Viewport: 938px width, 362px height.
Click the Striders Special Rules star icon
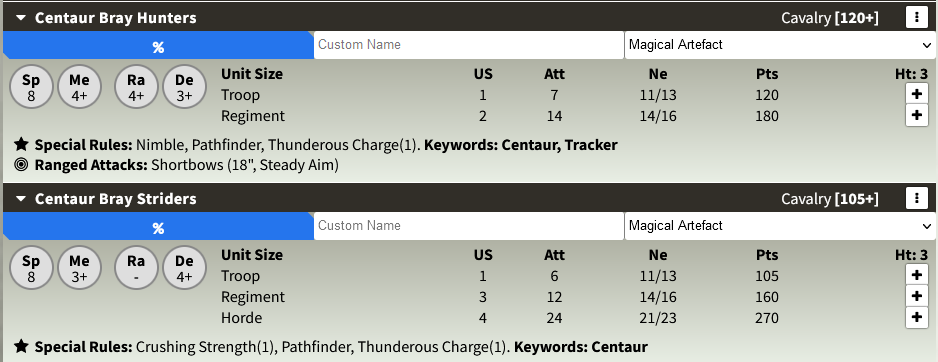click(22, 346)
